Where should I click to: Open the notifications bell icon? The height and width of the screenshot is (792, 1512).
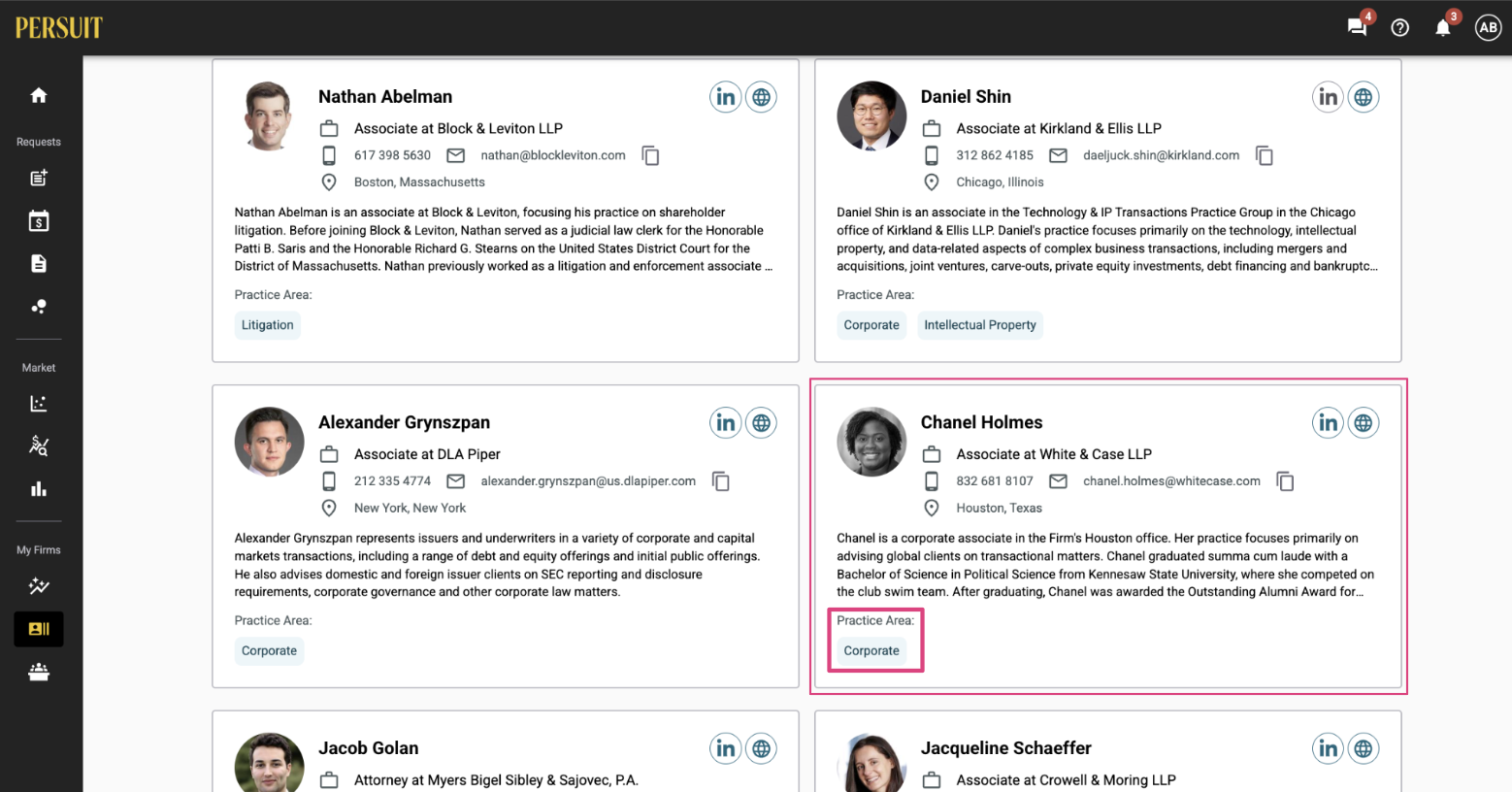point(1443,27)
